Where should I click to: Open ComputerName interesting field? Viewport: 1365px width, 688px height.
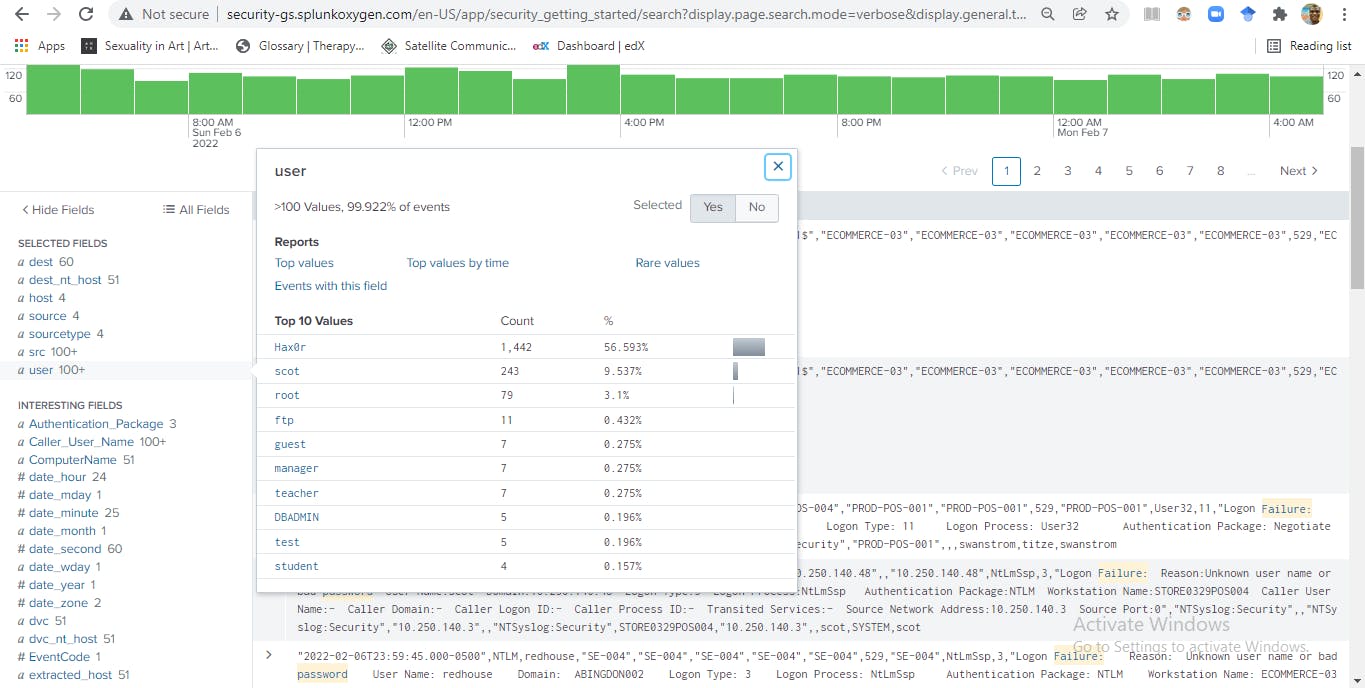coord(74,460)
